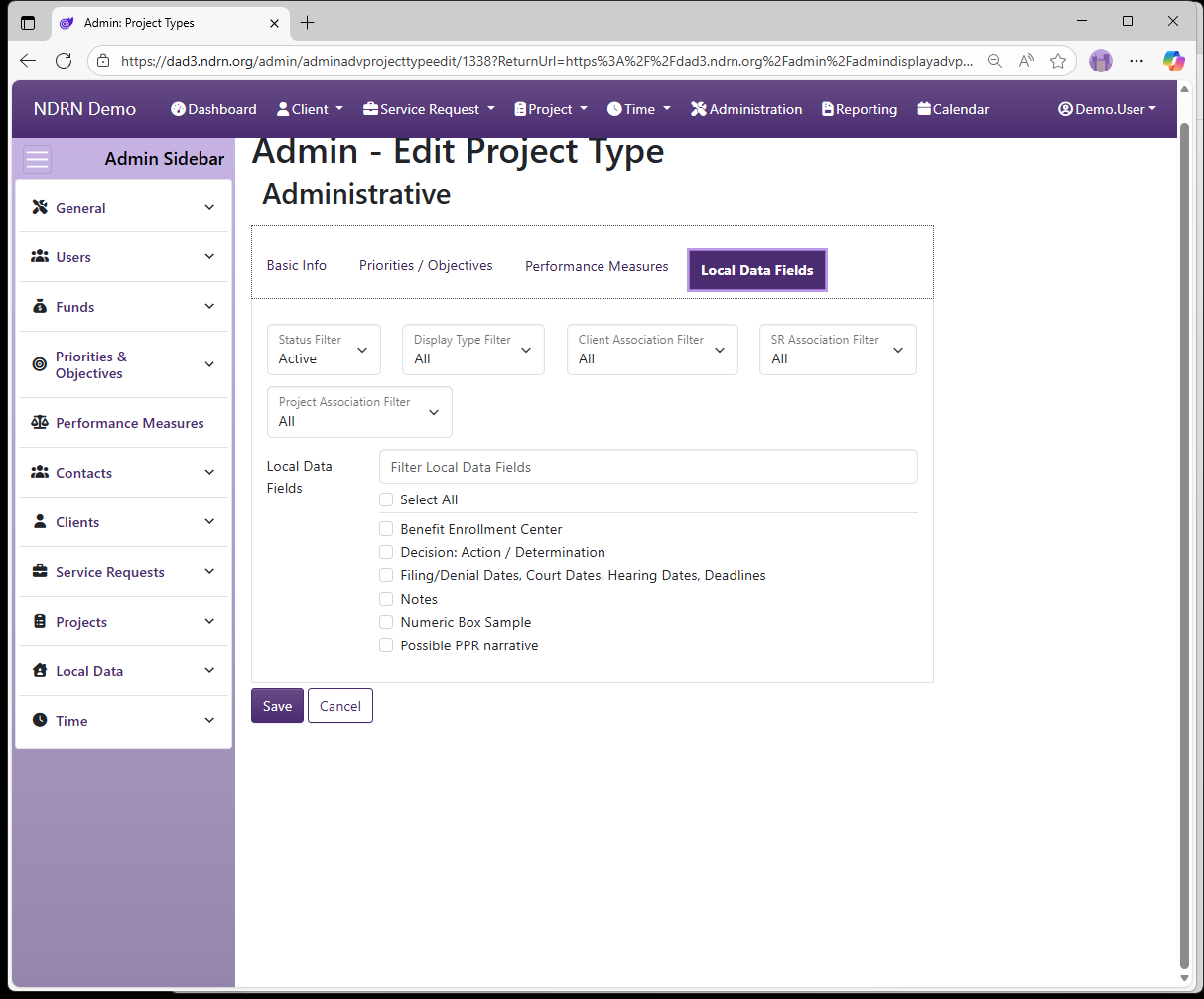Click the Projects clipboard icon in sidebar
This screenshot has width=1204, height=999.
[x=40, y=621]
